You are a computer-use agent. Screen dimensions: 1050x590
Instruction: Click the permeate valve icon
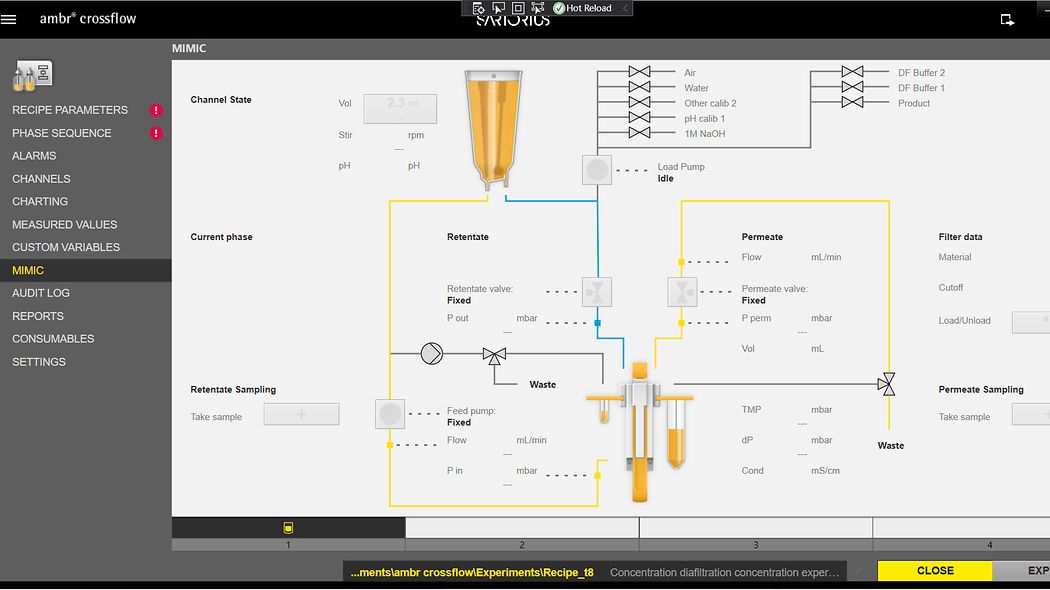click(x=683, y=292)
